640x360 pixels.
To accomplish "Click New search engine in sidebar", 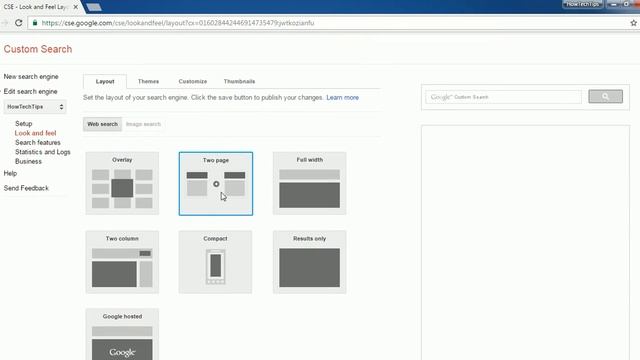I will [x=31, y=77].
